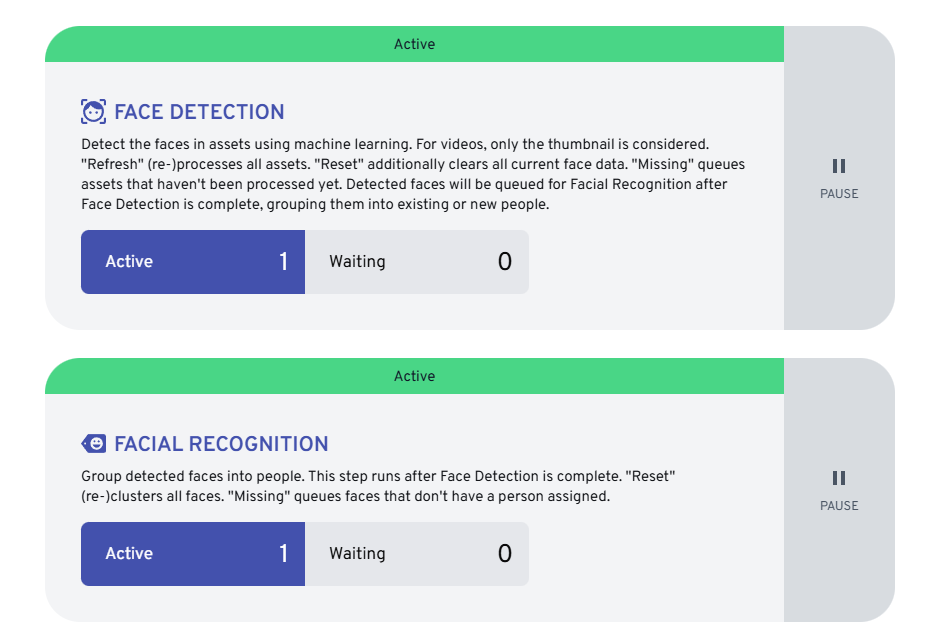Image resolution: width=949 pixels, height=634 pixels.
Task: Click the PAUSE label beside Facial Recognition
Action: tap(839, 506)
